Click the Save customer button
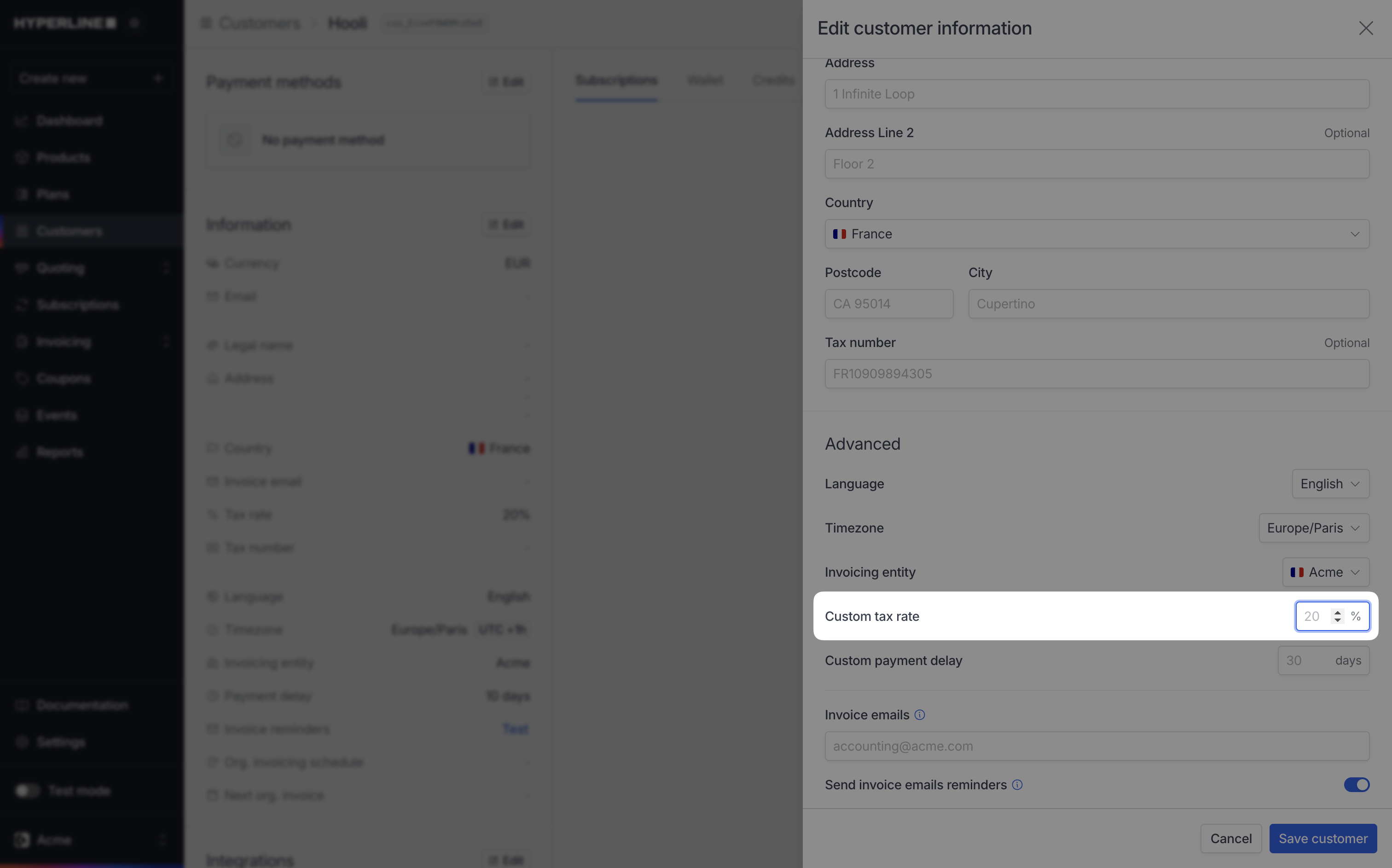This screenshot has width=1392, height=868. (1322, 838)
